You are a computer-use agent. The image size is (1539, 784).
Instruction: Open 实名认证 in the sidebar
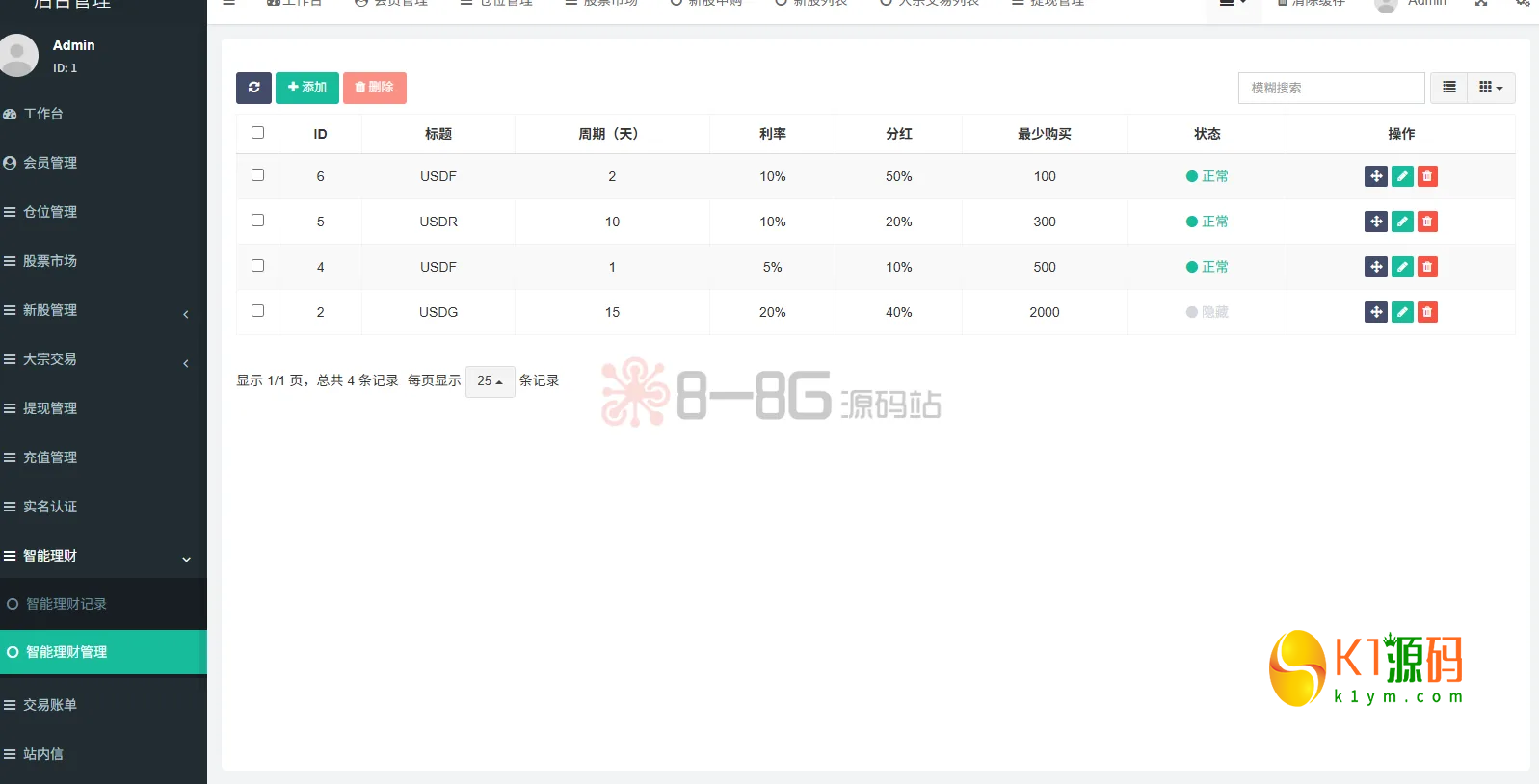click(103, 507)
